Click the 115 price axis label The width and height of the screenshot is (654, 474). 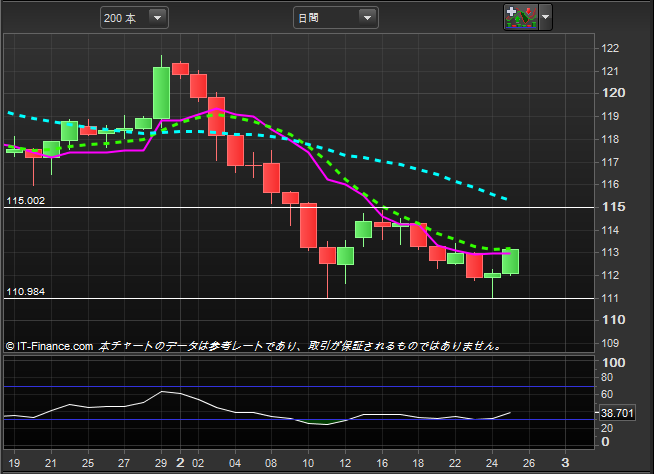tap(614, 207)
